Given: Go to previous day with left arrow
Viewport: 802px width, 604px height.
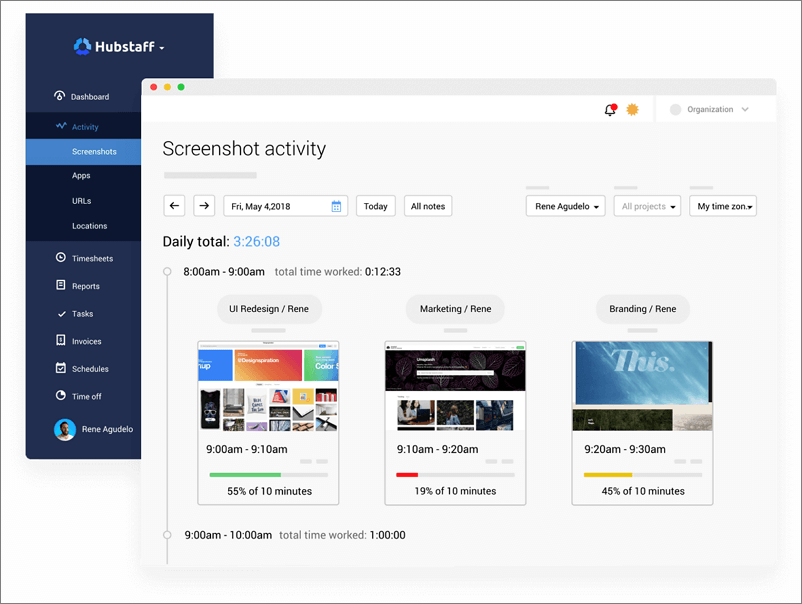Looking at the screenshot, I should point(175,206).
